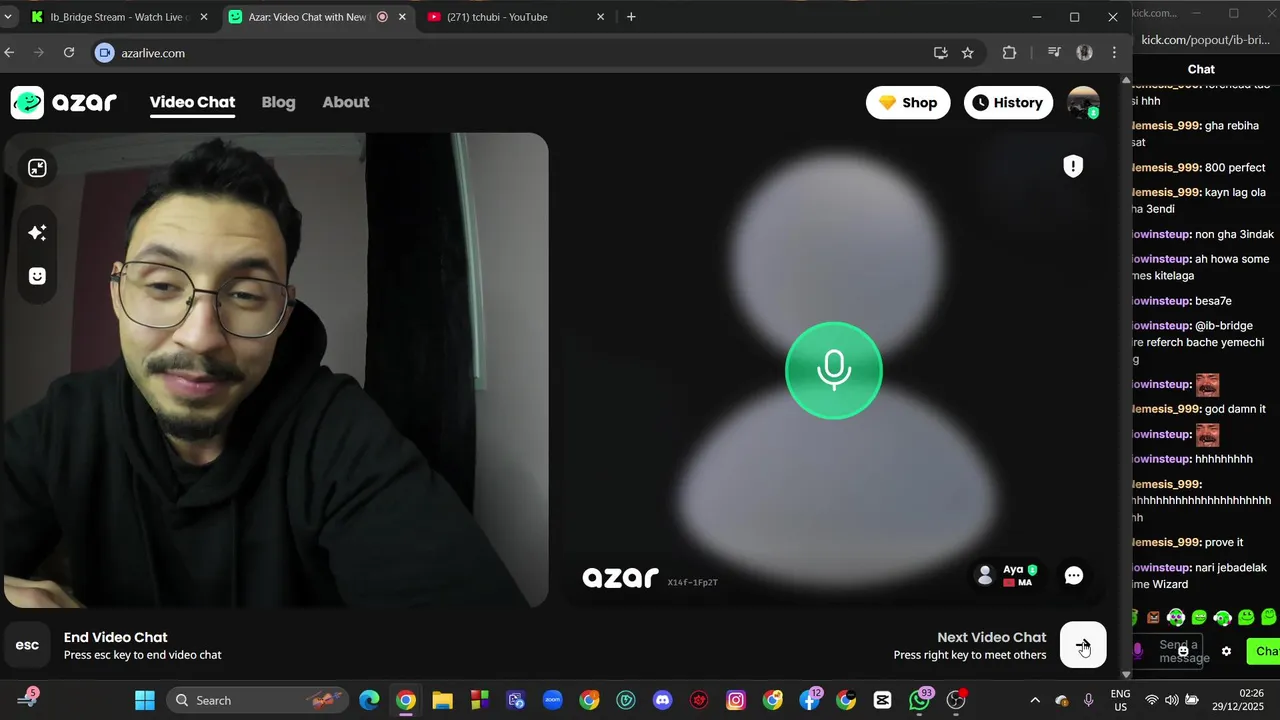Open Windows Start menu
This screenshot has width=1280, height=720.
click(145, 700)
